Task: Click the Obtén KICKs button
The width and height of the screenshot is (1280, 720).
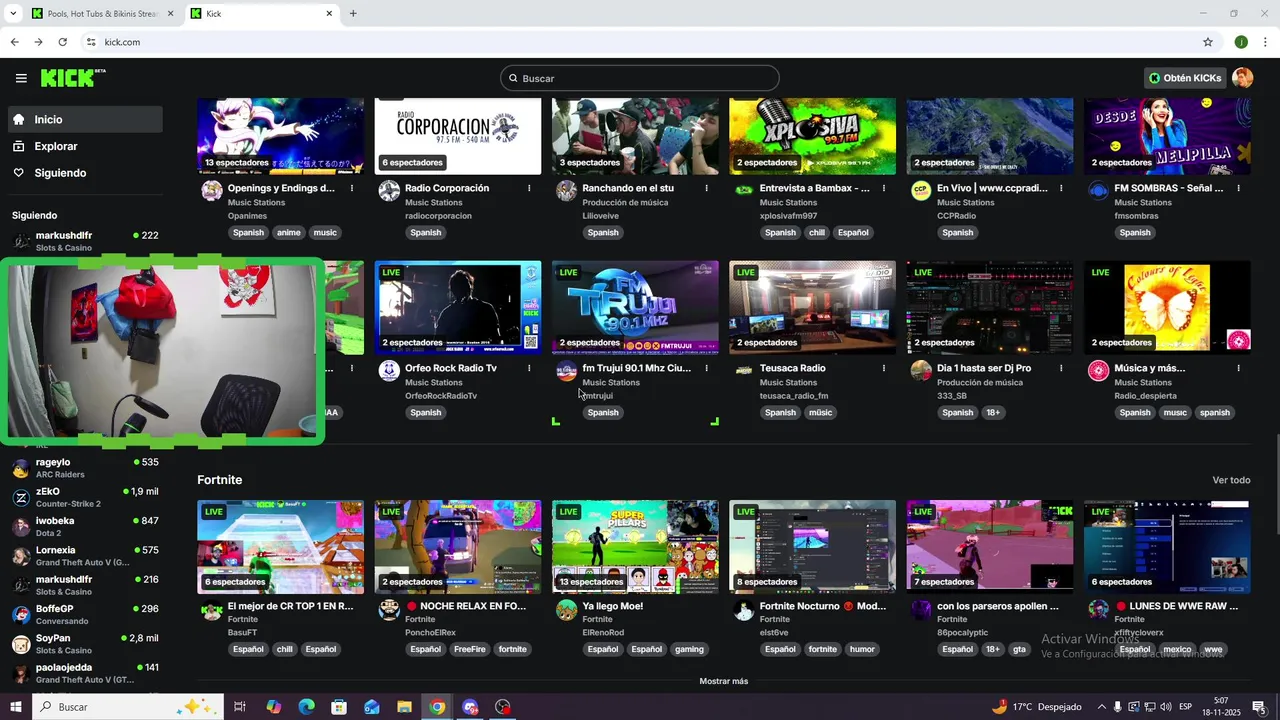Action: (x=1185, y=78)
